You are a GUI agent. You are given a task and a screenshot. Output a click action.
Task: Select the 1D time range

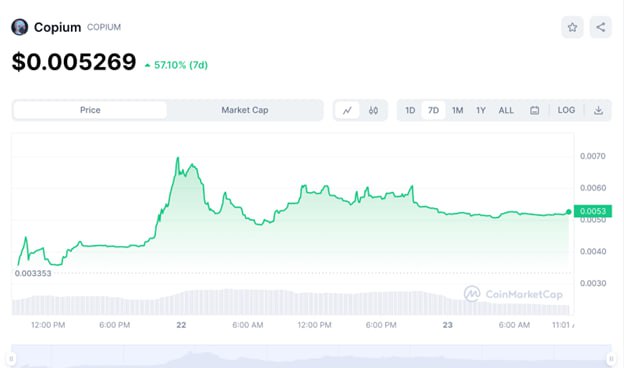coord(410,110)
